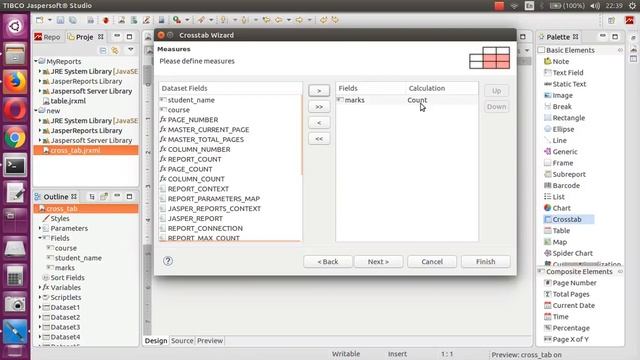Finish the Crosstab Wizard
Screen dimensions: 640x360
click(x=485, y=262)
